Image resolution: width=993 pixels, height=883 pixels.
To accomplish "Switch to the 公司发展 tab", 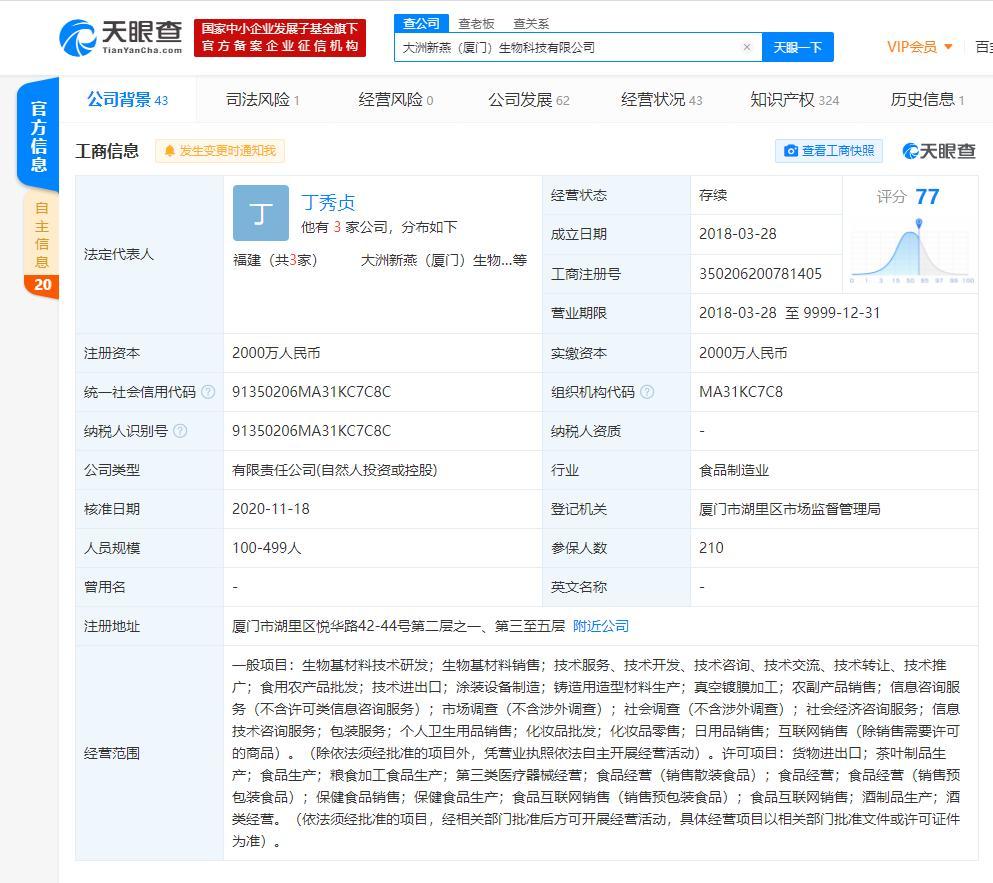I will click(529, 99).
